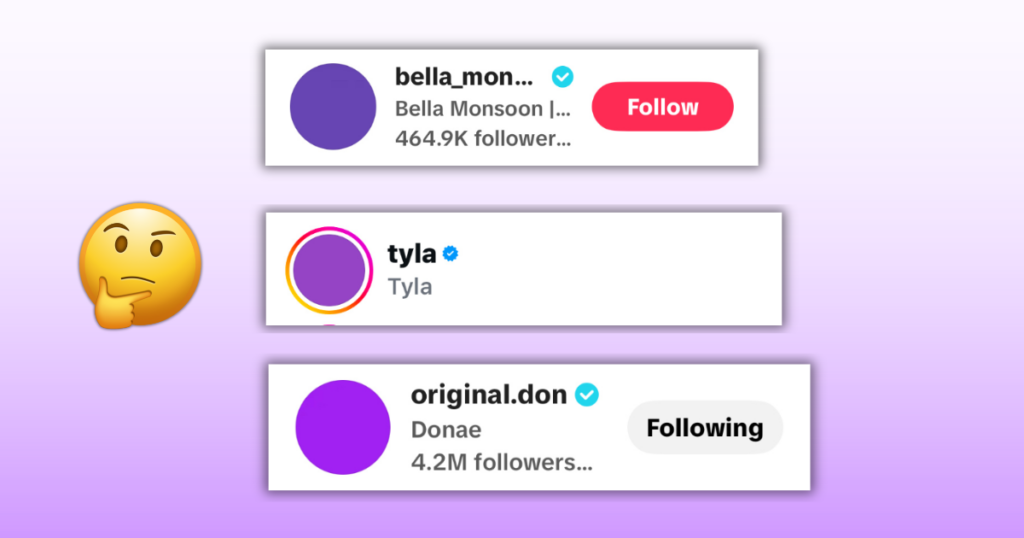The height and width of the screenshot is (538, 1024).
Task: Open original.don's bright purple profile picture
Action: [342, 427]
